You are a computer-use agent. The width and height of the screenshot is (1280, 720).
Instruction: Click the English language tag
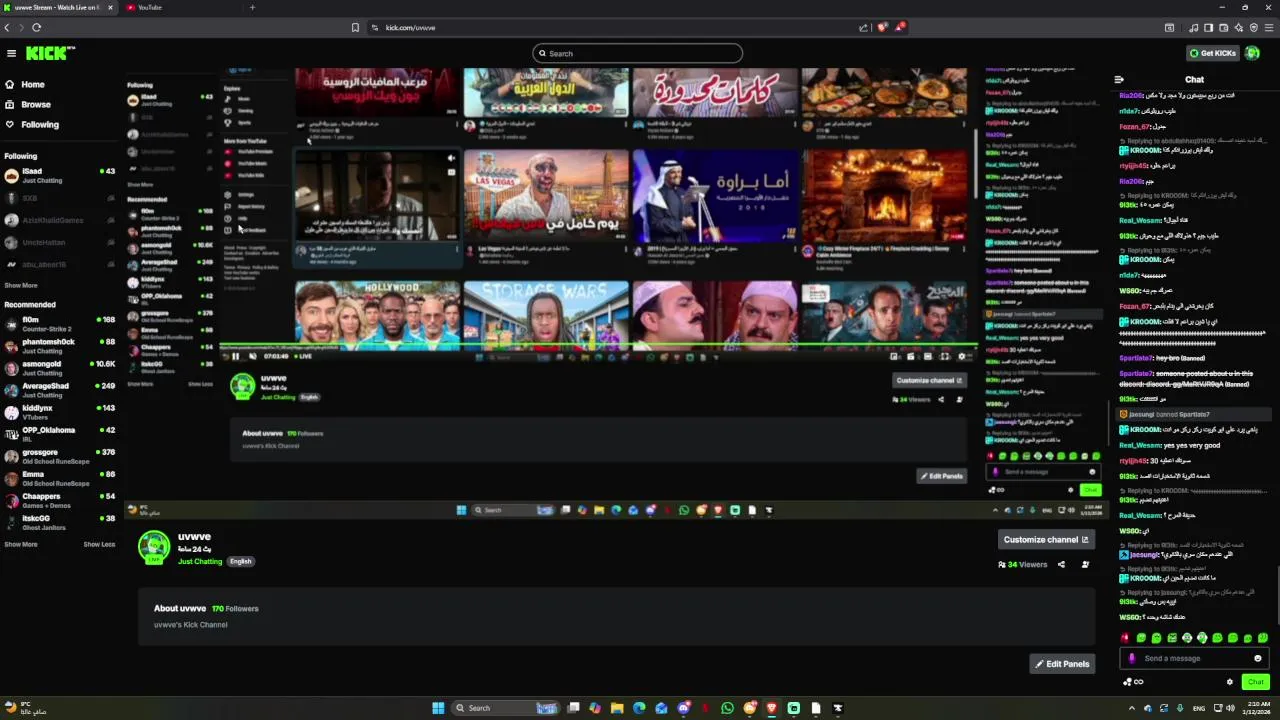pyautogui.click(x=241, y=562)
